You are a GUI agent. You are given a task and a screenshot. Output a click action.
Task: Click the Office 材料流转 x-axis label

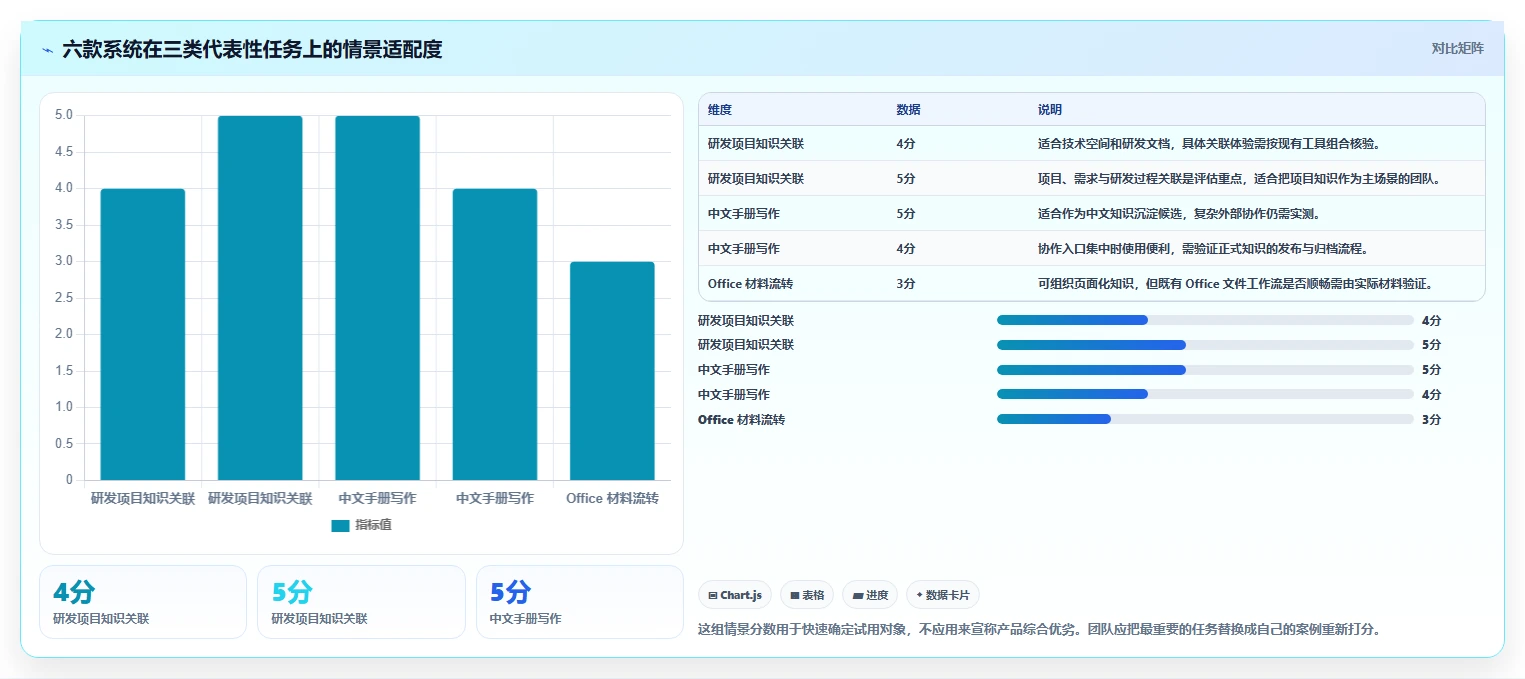pos(612,498)
